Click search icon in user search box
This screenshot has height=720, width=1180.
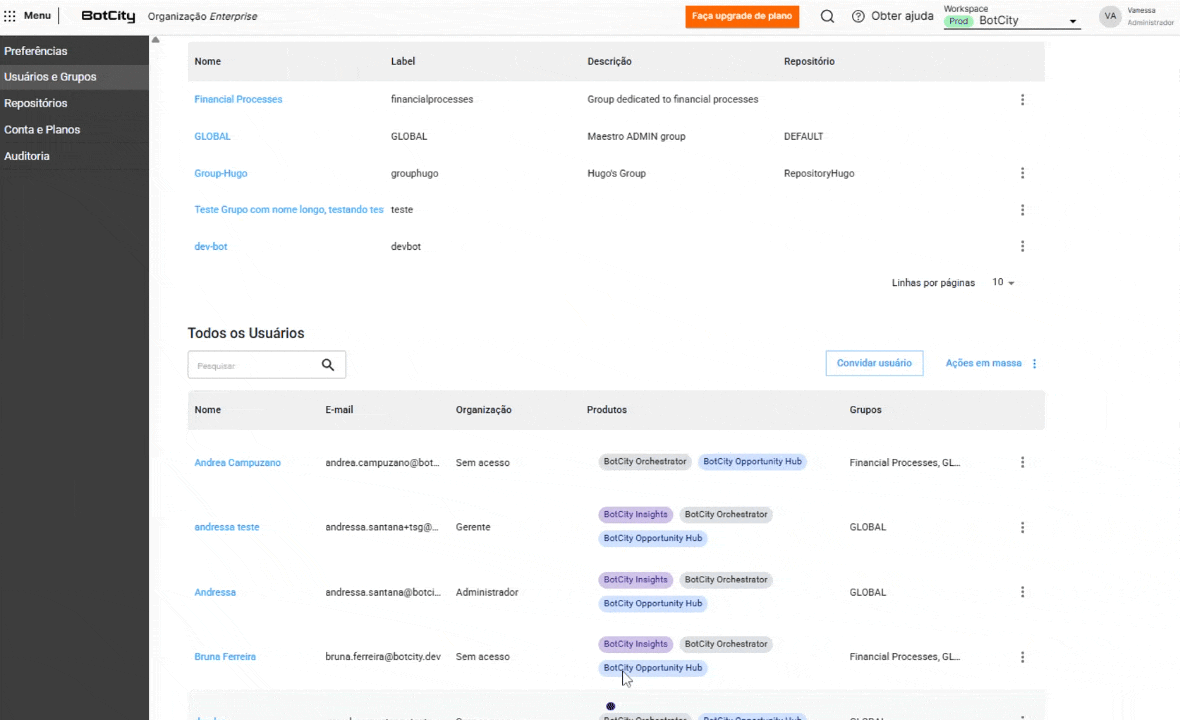(x=328, y=365)
